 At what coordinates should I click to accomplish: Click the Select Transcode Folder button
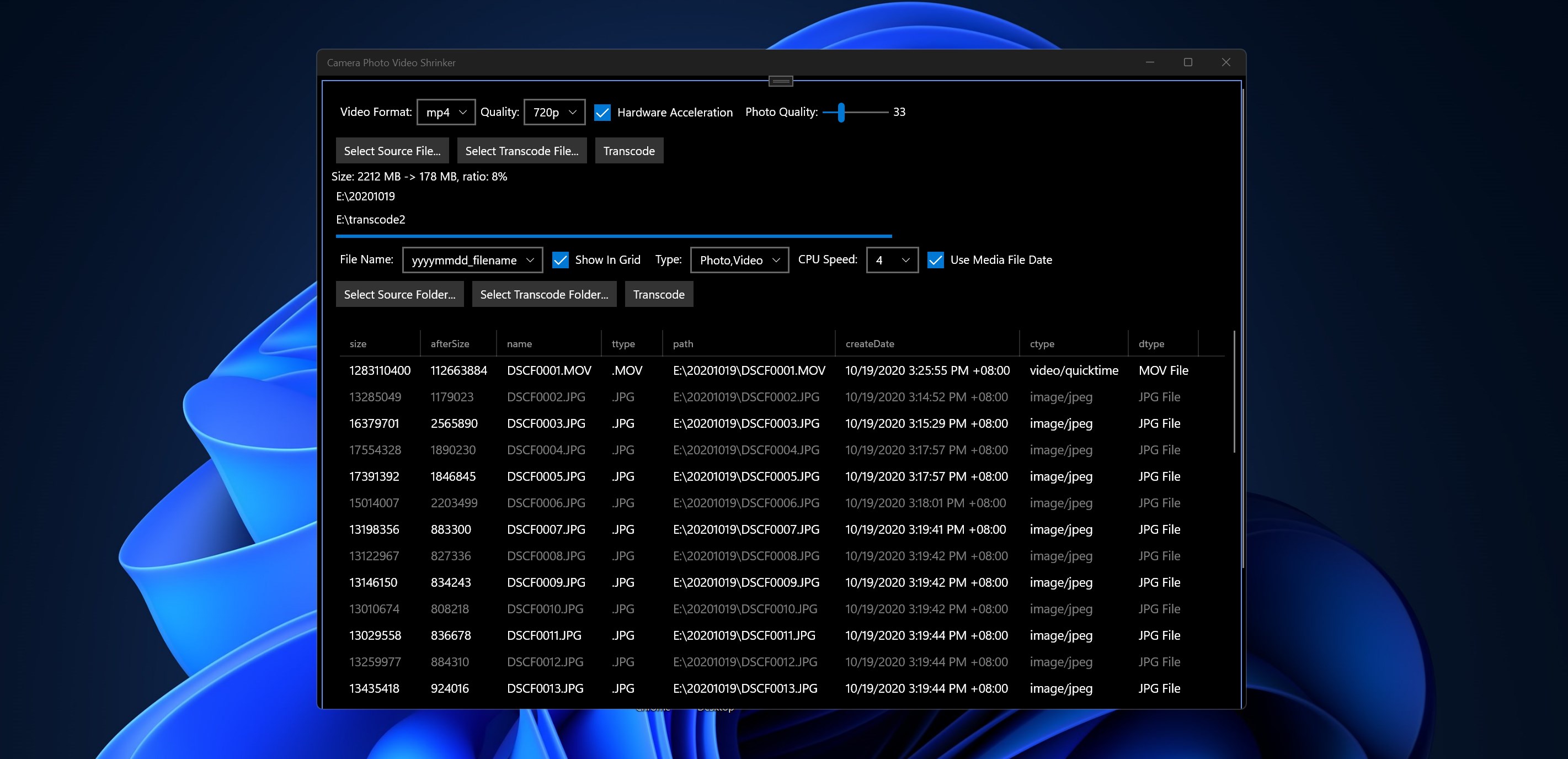543,295
